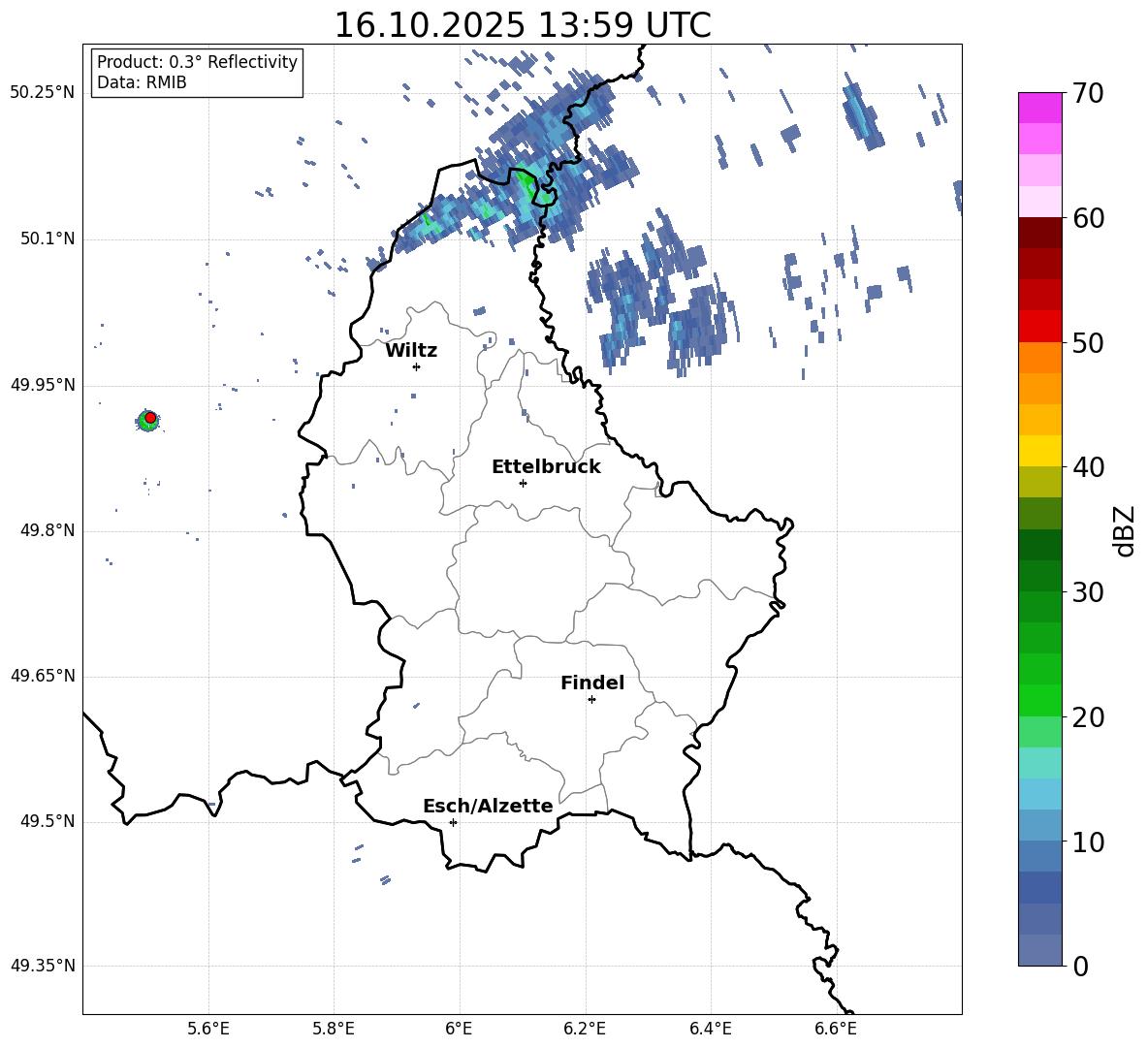Click the 49.5°N latitude label

(x=48, y=821)
